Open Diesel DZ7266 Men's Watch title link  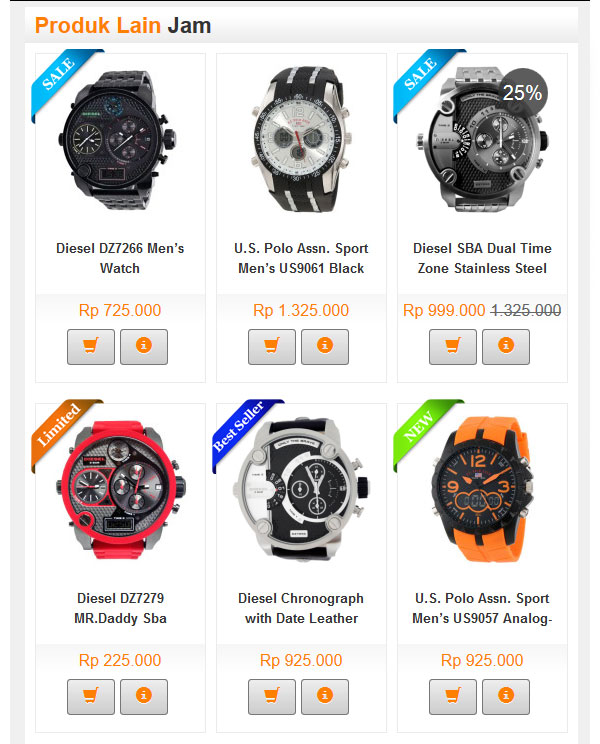point(120,258)
